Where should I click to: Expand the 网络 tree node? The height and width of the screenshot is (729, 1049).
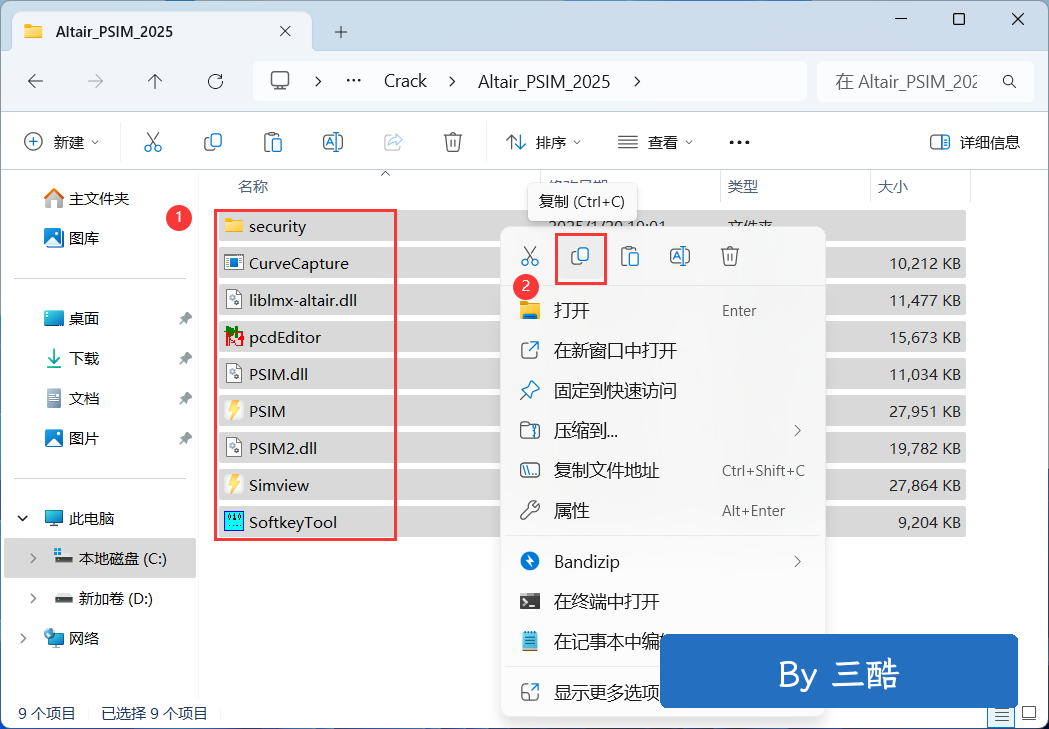(23, 639)
